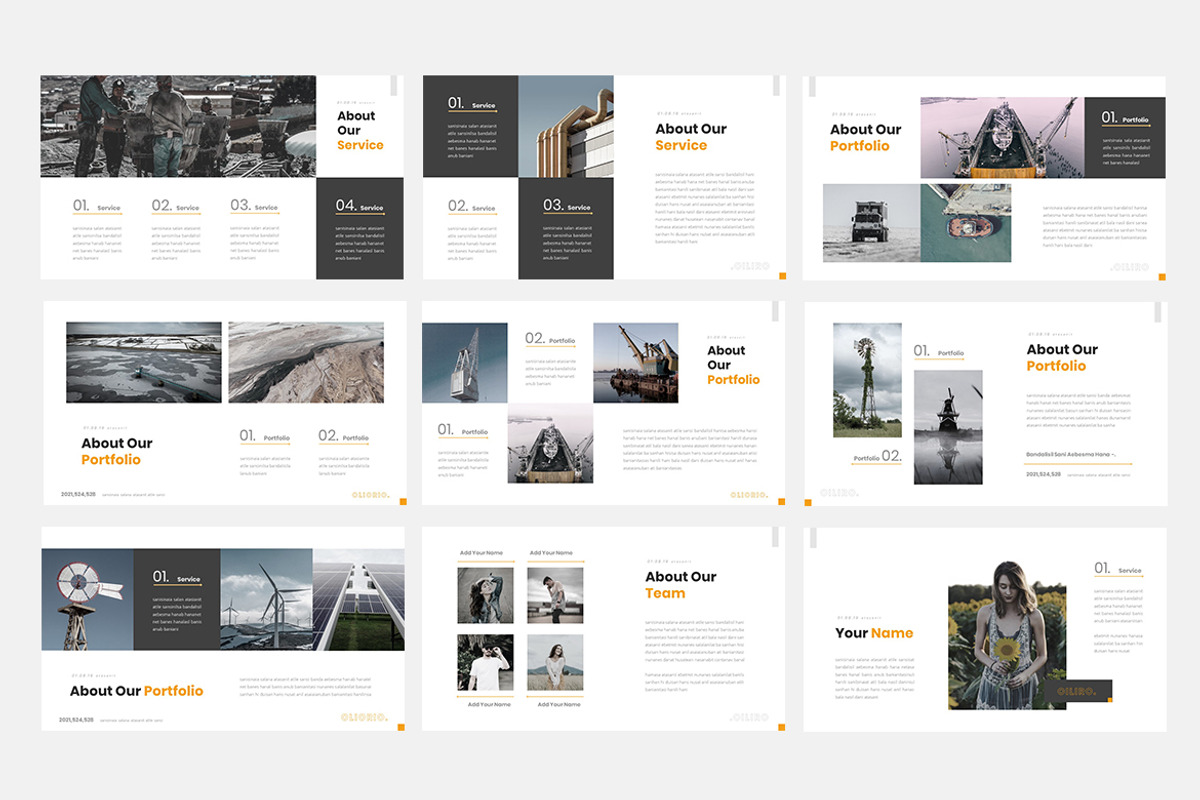Click 'Add Your Name' above shirtless man portrait
This screenshot has height=800, width=1200.
[551, 553]
